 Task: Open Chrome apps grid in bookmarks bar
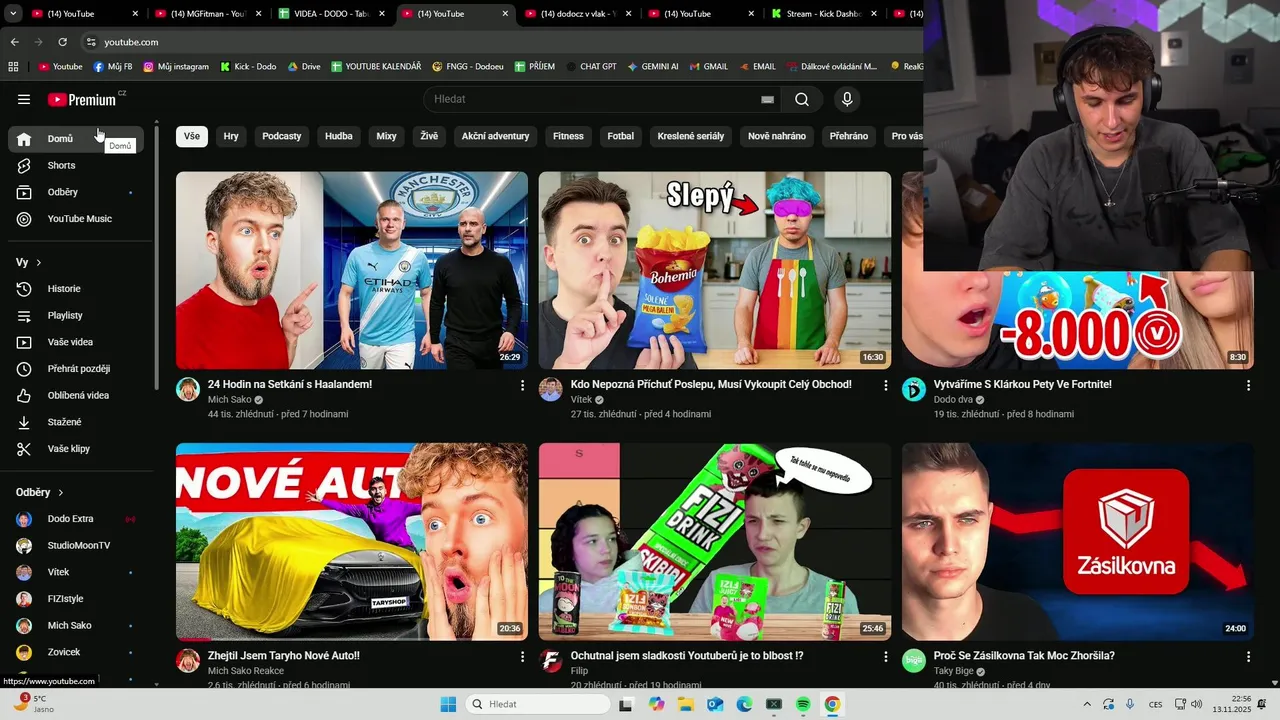point(13,66)
